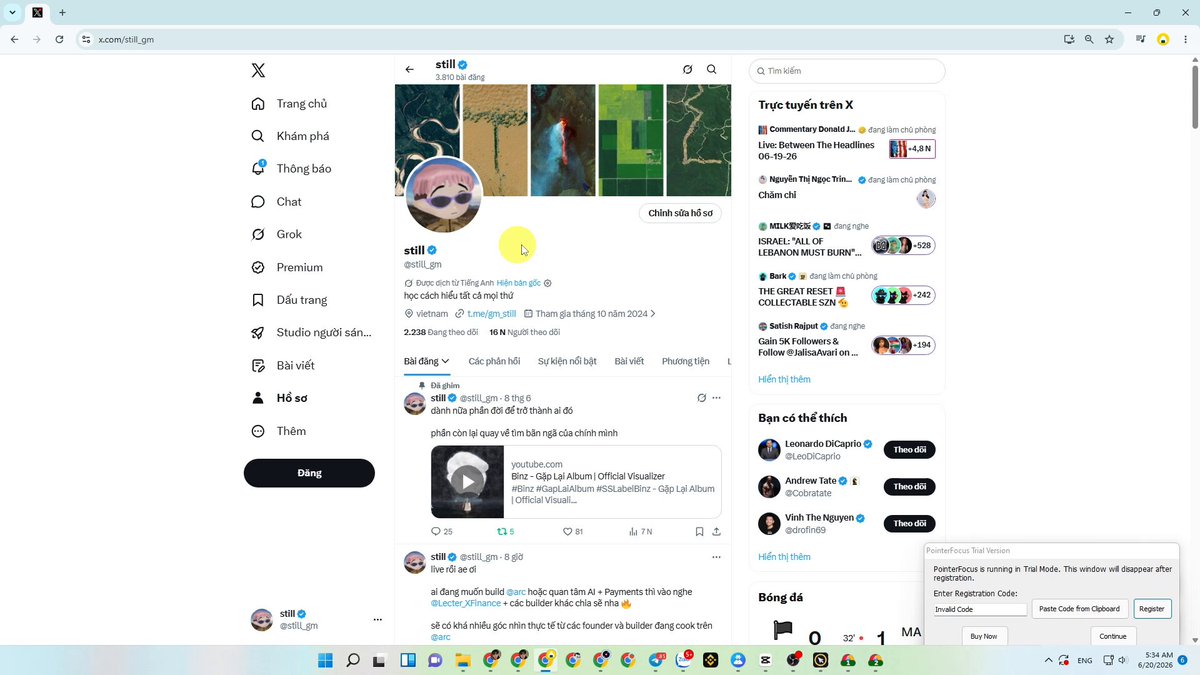Reply to pinned post with 25 replies
1200x675 pixels.
coord(441,532)
